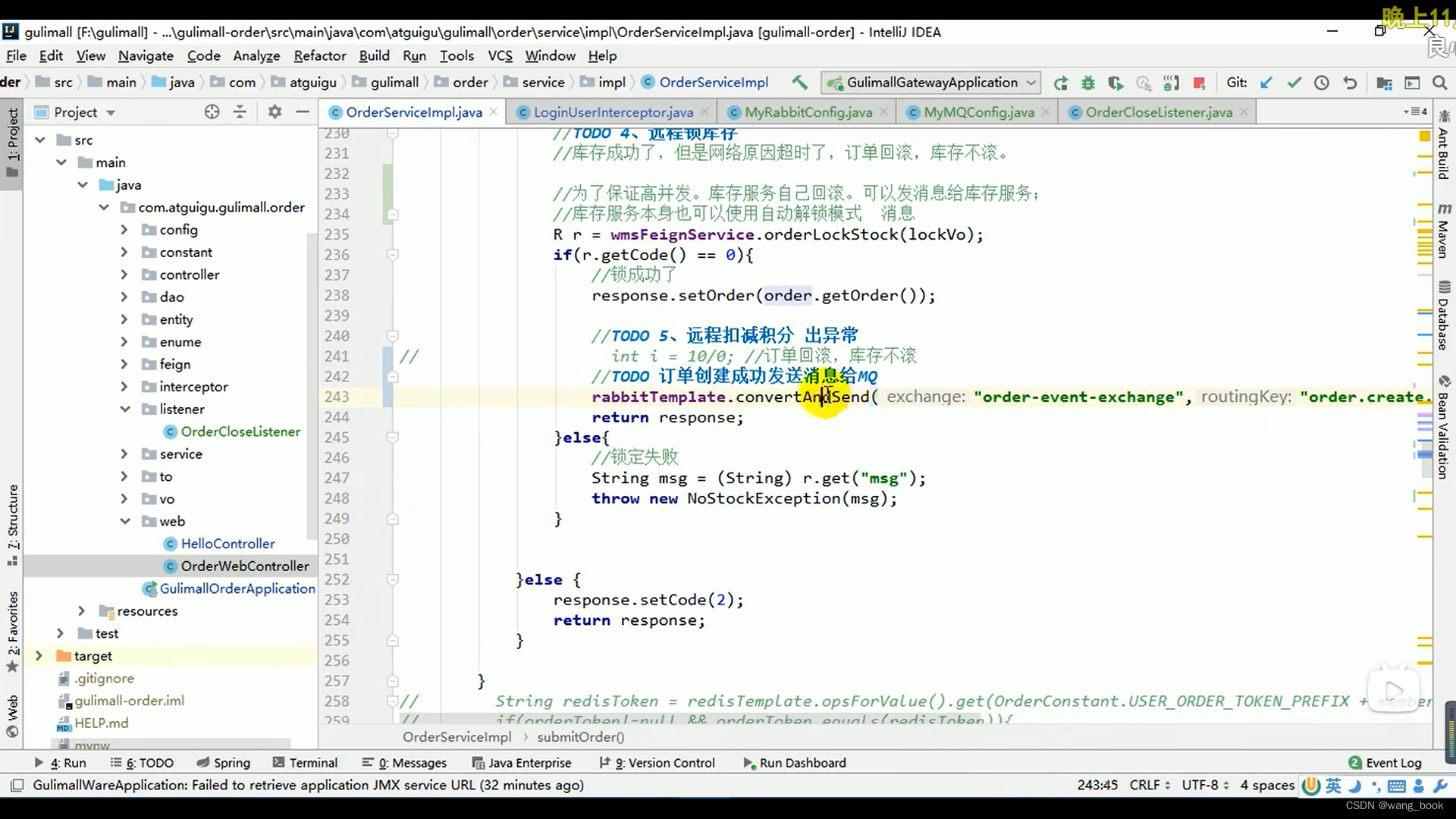This screenshot has width=1456, height=819.
Task: Open the 6: TODO tool window
Action: (x=142, y=763)
